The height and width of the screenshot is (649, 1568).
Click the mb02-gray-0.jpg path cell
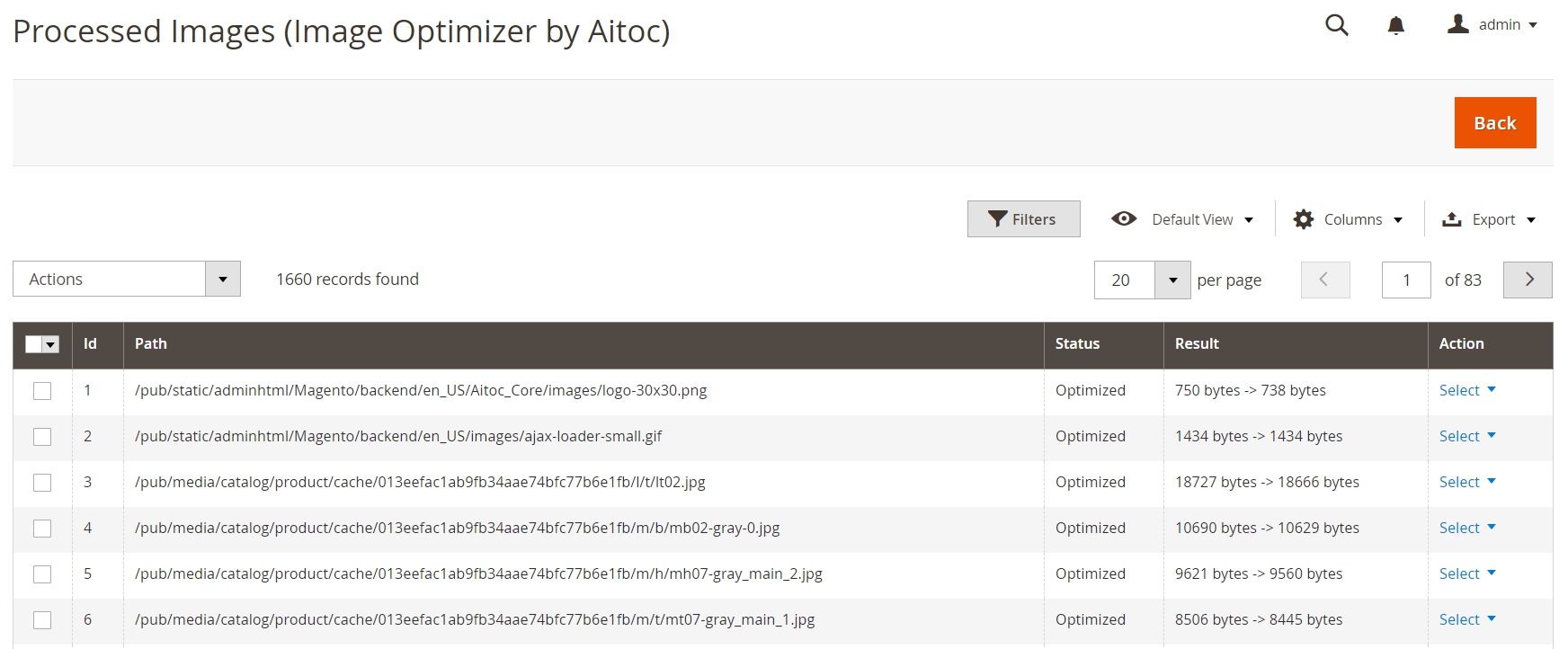point(584,529)
